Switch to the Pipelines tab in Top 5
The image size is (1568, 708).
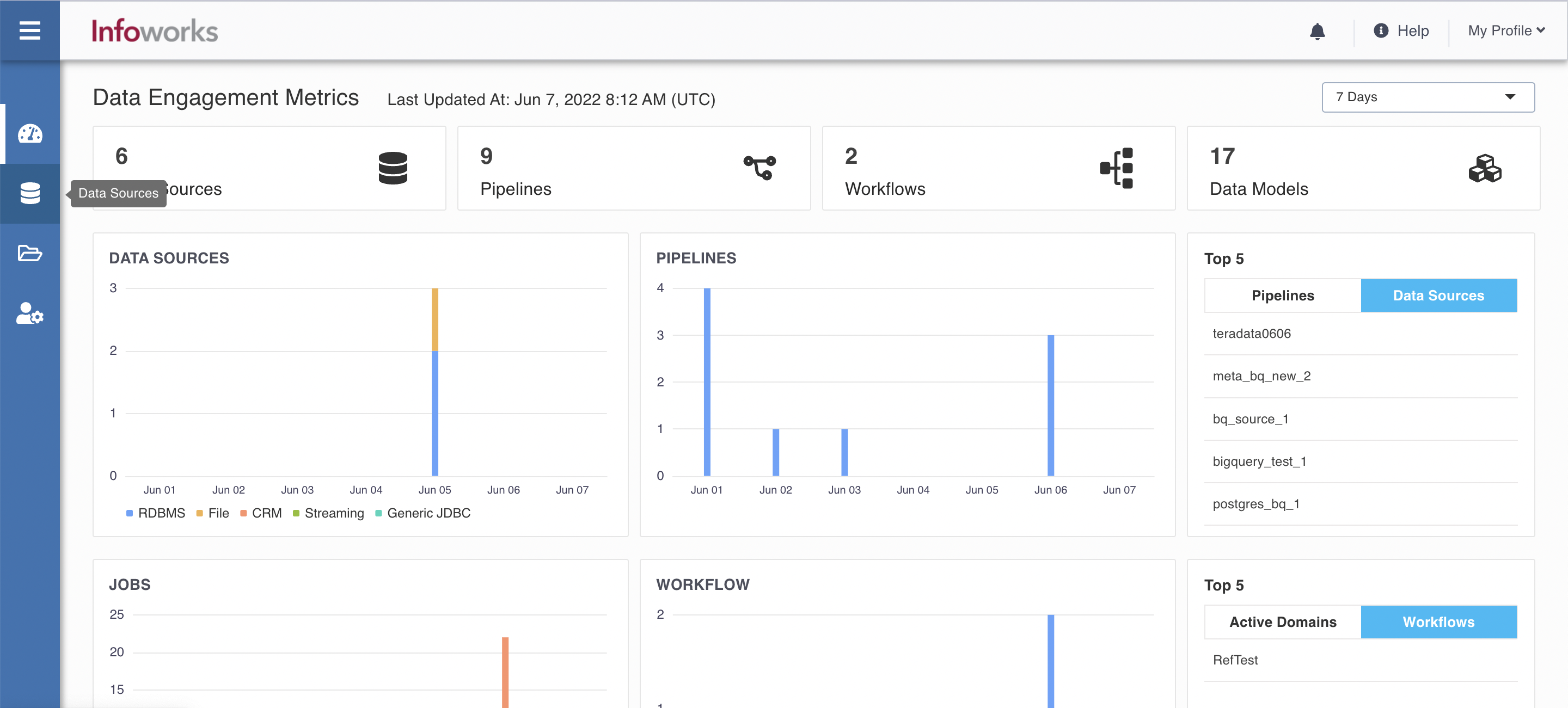1283,295
